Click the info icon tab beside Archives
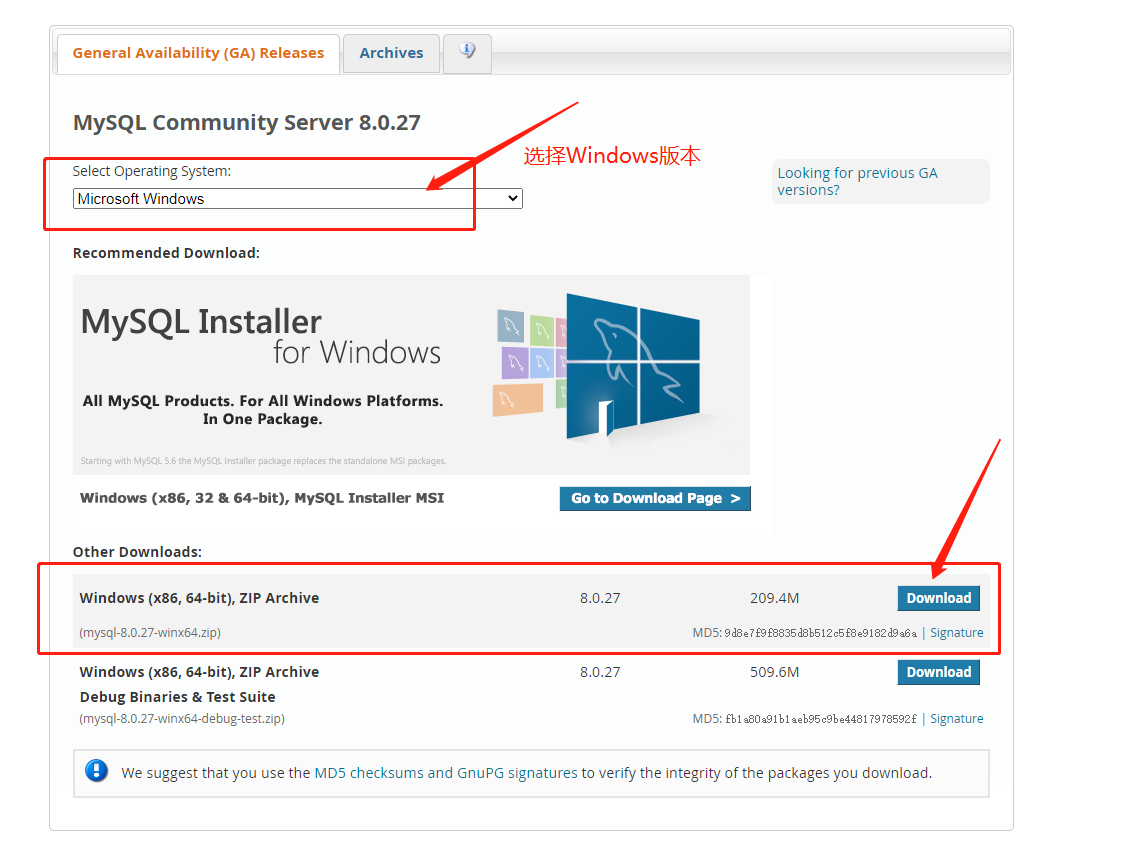 tap(466, 54)
